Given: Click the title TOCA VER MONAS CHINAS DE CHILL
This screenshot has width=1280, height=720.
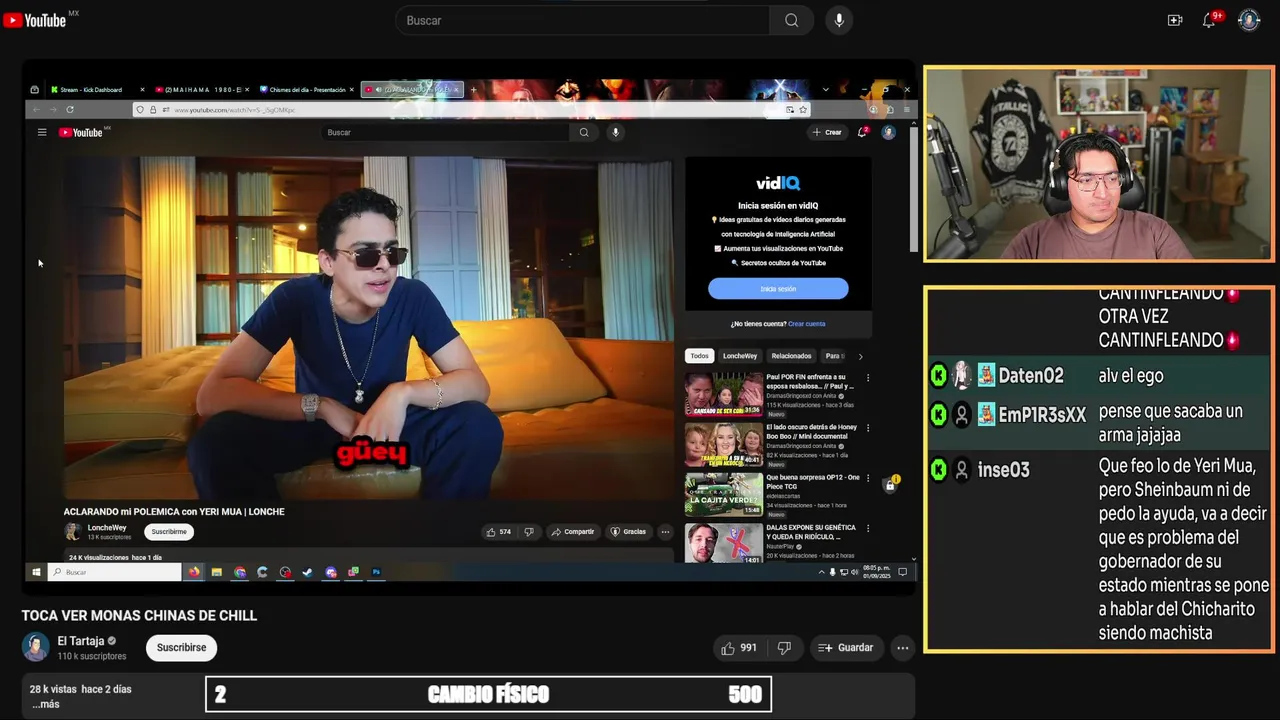Looking at the screenshot, I should point(139,615).
